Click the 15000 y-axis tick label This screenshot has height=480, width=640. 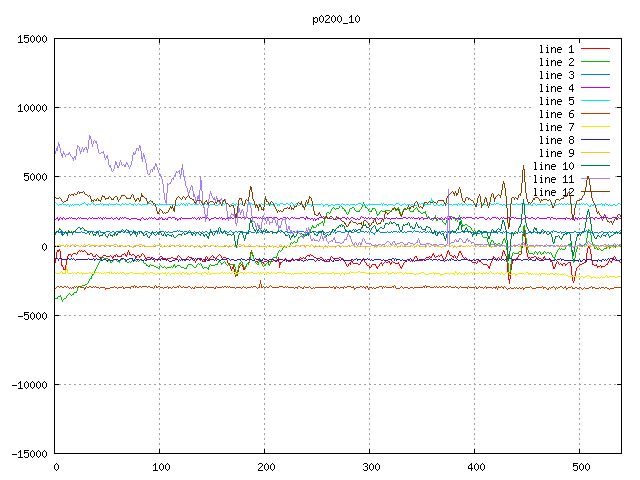[x=32, y=39]
